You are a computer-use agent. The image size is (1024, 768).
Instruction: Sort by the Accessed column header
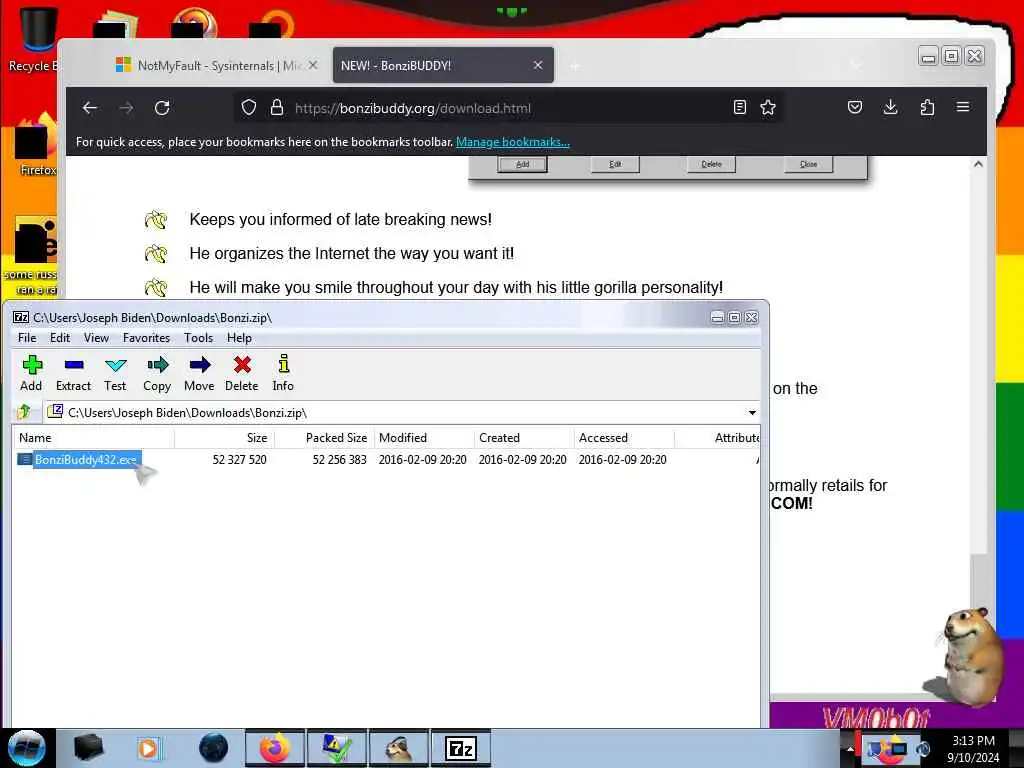click(x=624, y=438)
